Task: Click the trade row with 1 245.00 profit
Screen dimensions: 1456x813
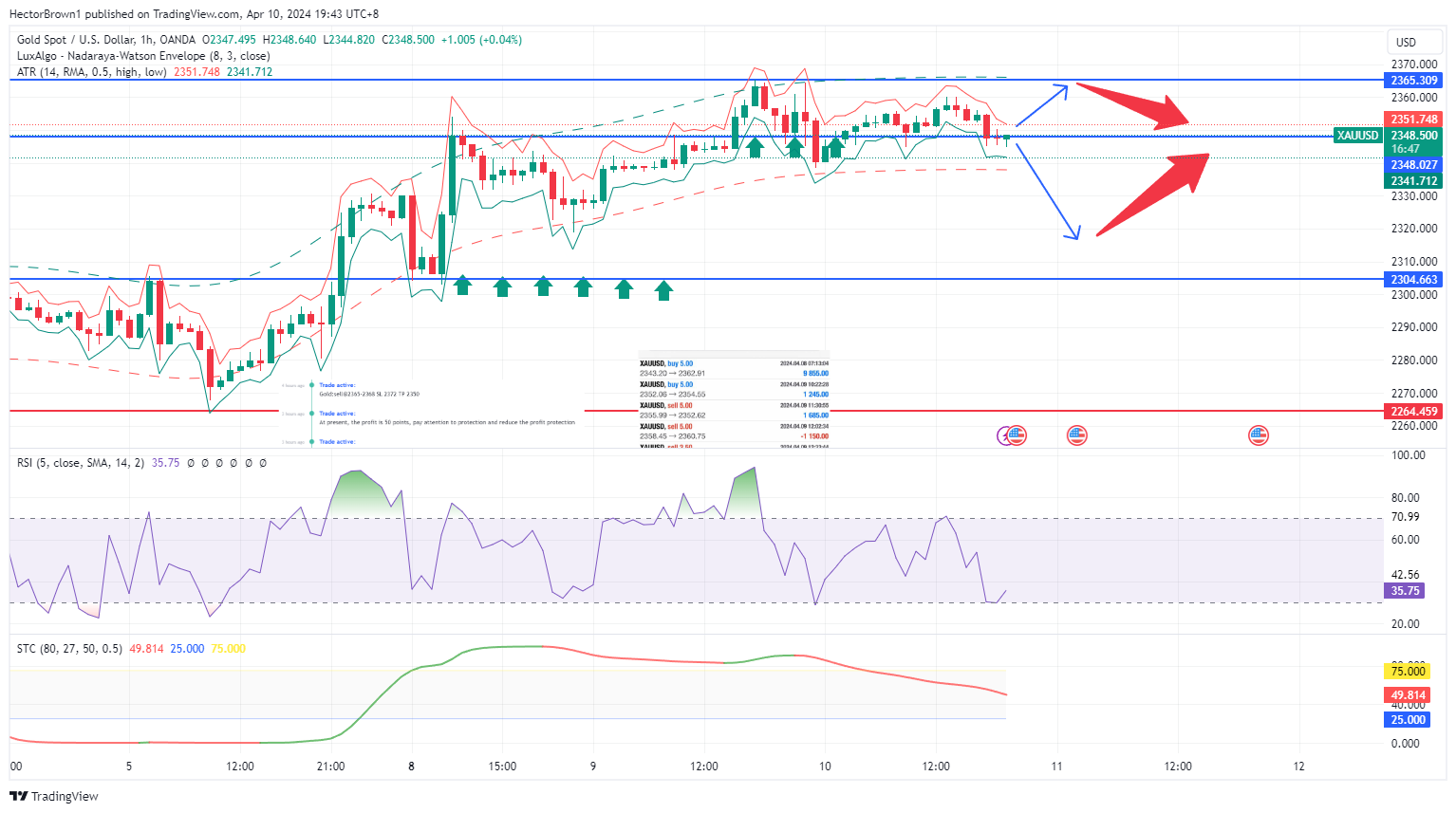Action: [x=734, y=390]
